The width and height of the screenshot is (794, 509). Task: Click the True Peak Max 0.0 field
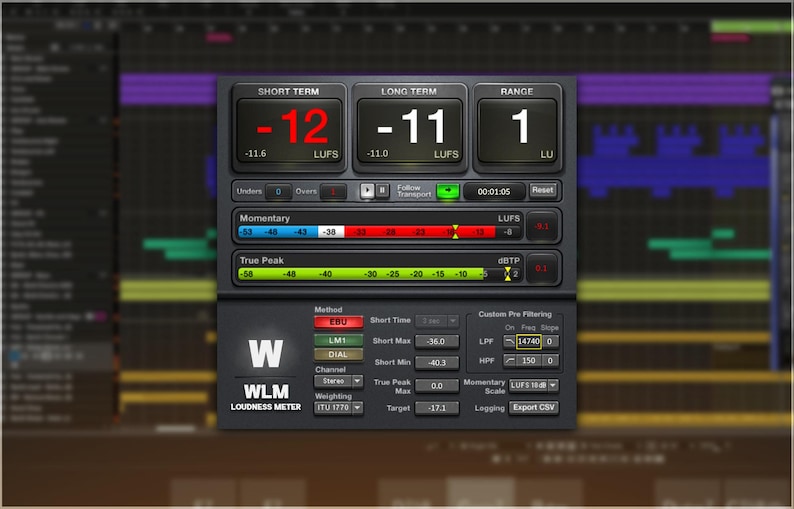point(436,386)
